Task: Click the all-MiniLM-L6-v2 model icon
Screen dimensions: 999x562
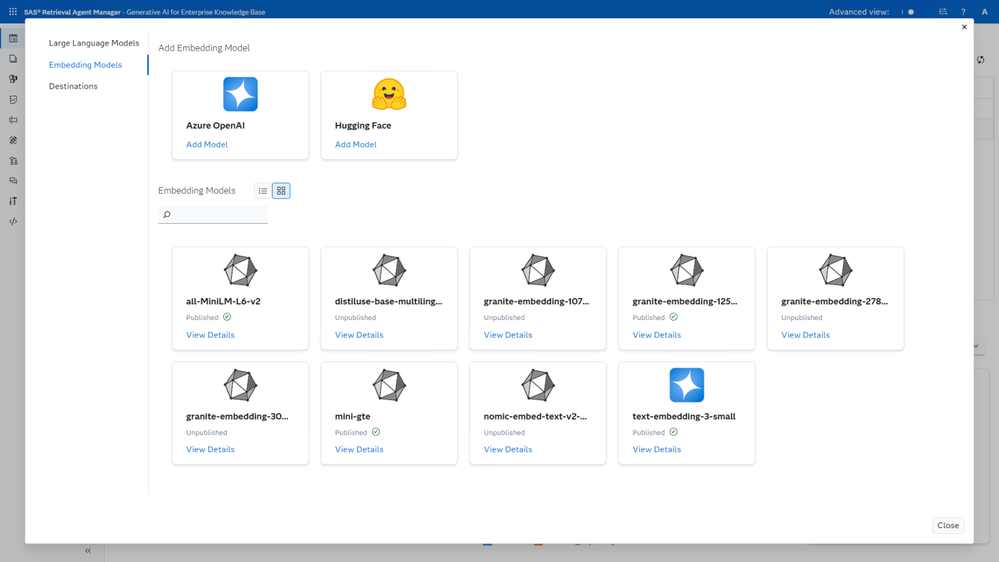Action: [x=240, y=270]
